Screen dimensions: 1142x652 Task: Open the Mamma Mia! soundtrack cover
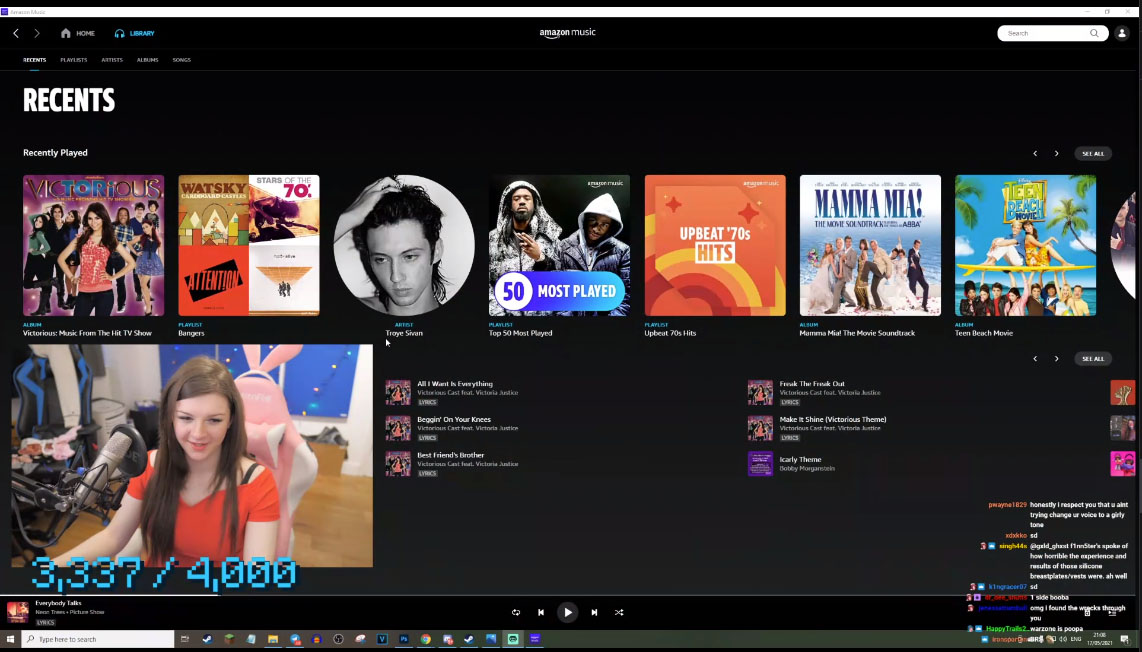point(870,246)
